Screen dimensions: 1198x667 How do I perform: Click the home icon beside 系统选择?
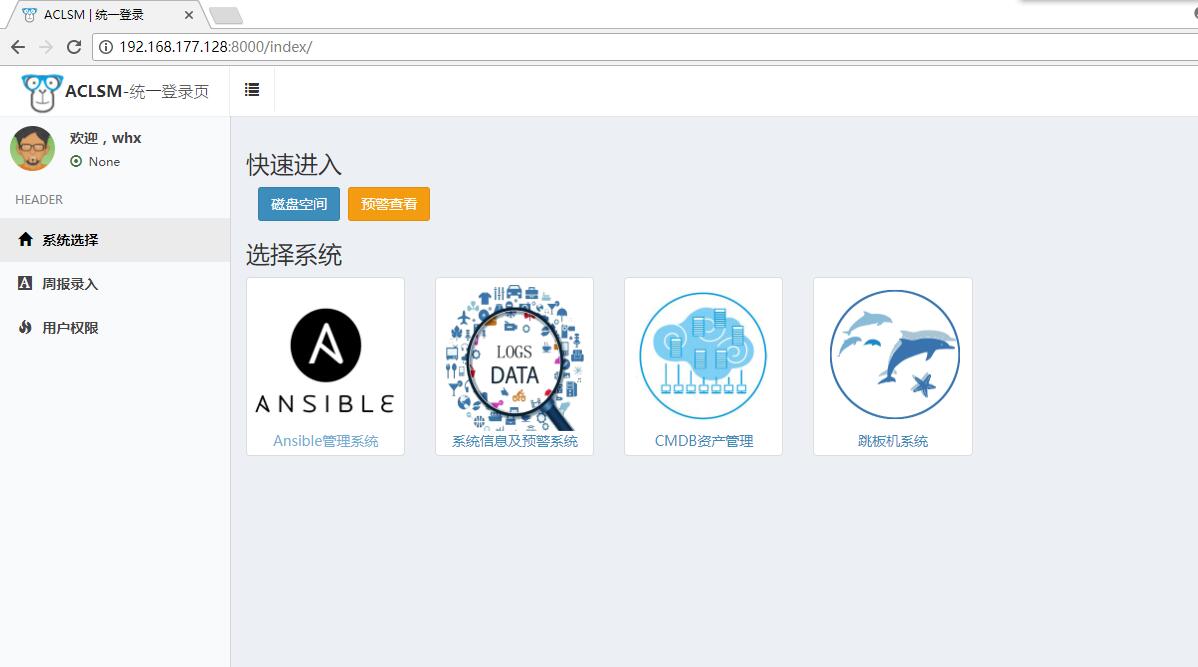[25, 239]
